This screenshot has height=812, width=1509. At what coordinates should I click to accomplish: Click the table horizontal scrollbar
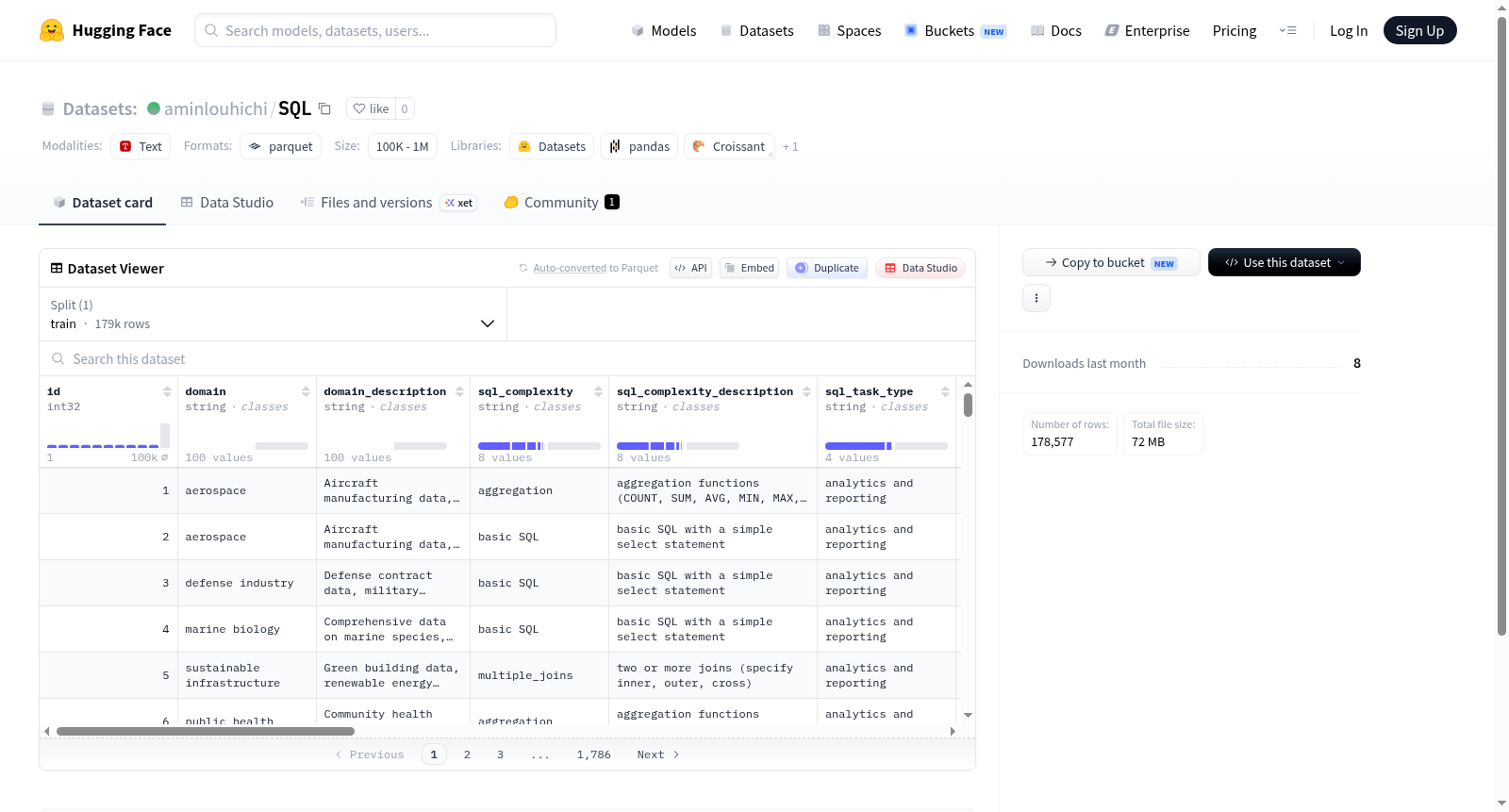(x=206, y=731)
